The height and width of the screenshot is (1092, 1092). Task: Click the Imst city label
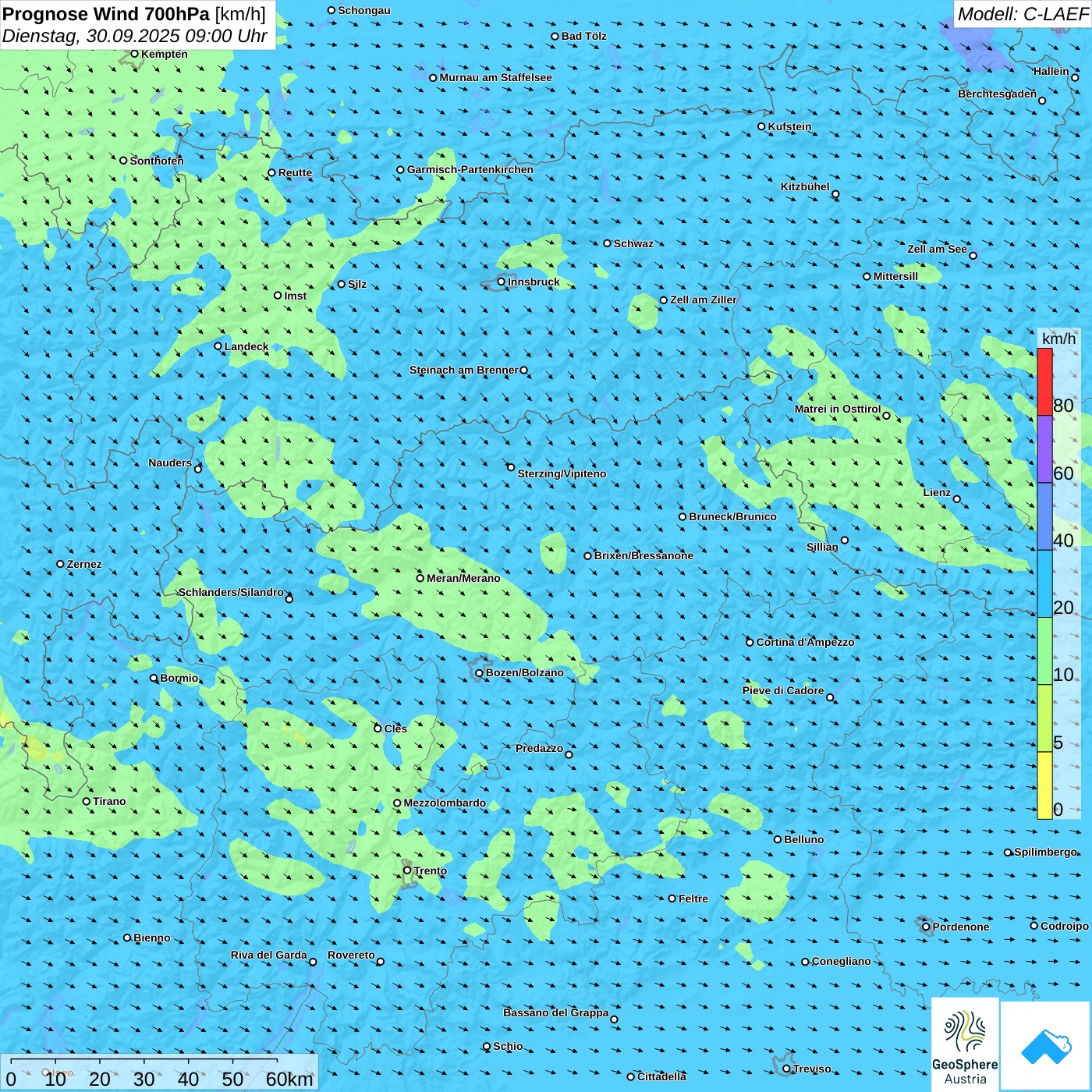(x=295, y=296)
